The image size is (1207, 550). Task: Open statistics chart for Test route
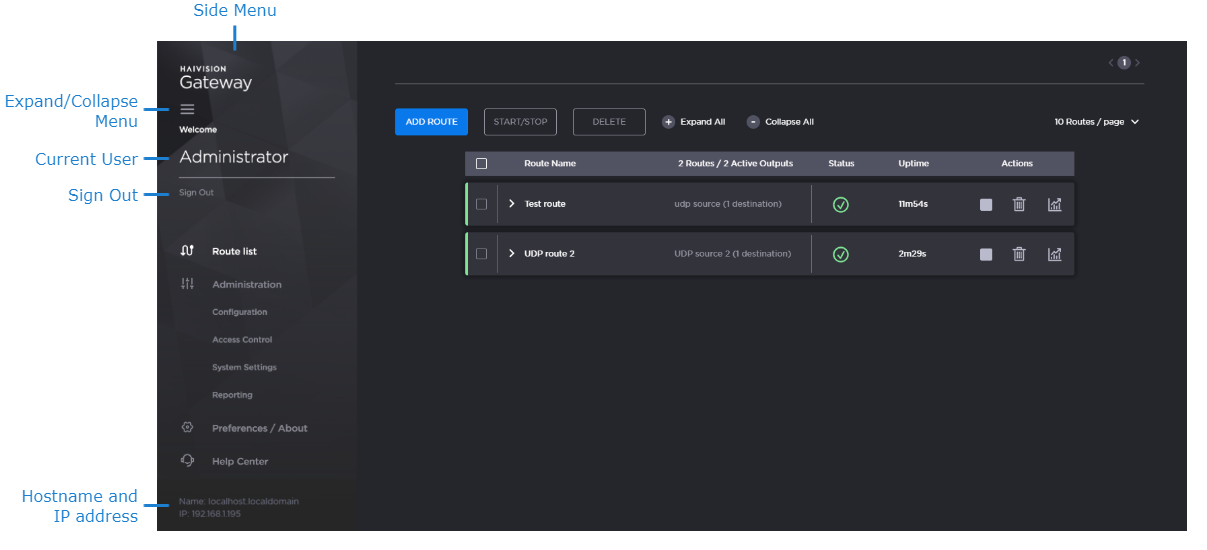pyautogui.click(x=1054, y=204)
